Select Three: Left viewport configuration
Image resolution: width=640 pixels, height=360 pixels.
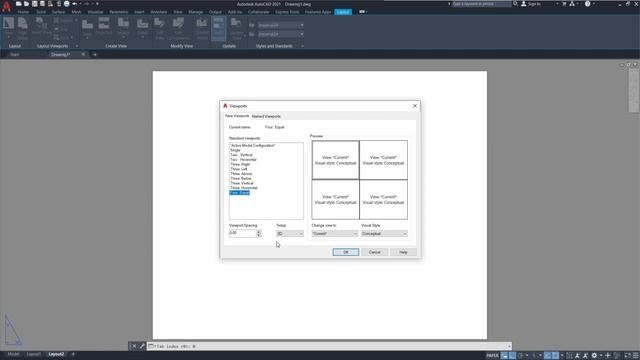click(239, 169)
